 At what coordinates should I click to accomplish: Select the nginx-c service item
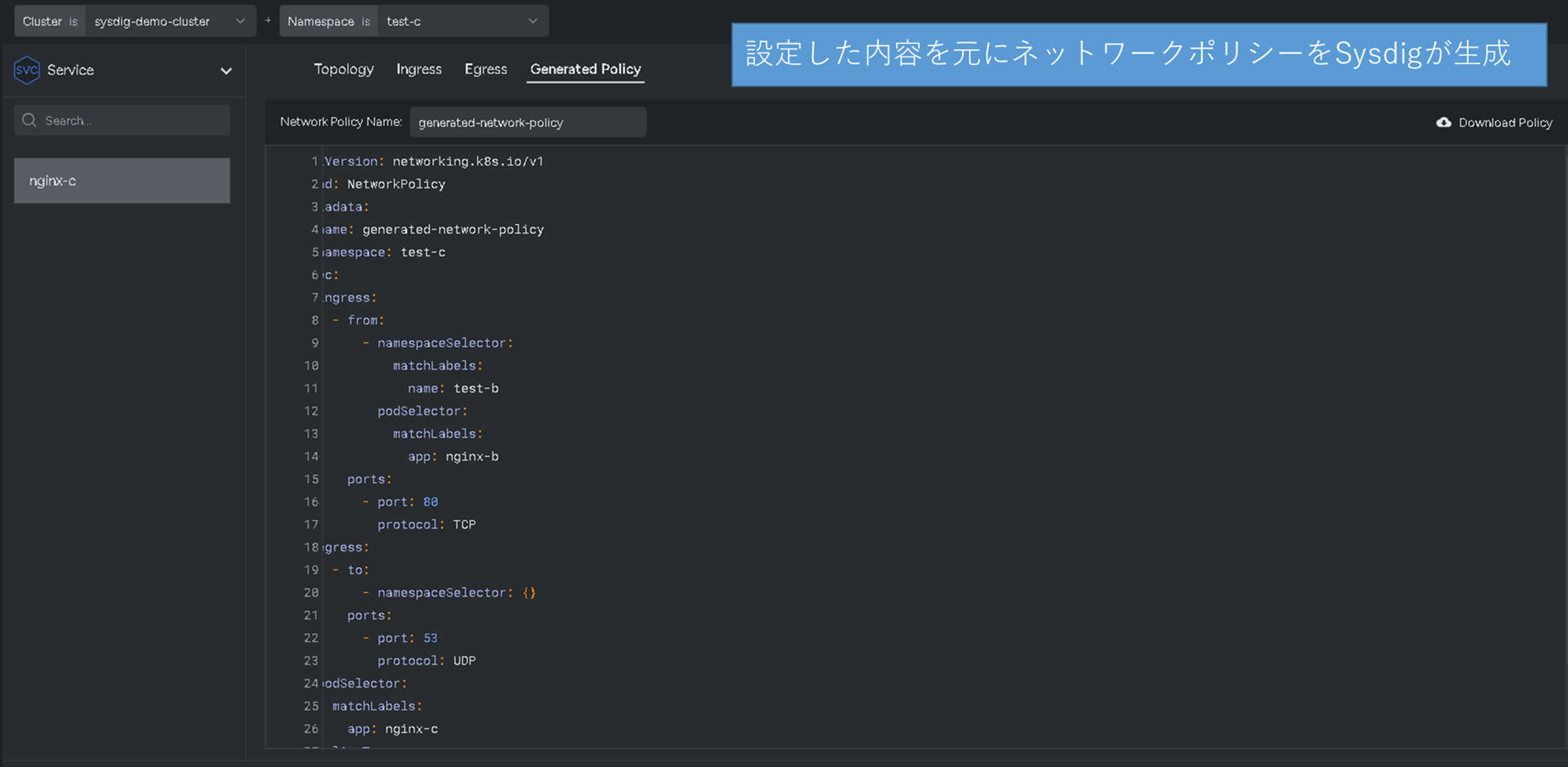click(x=122, y=181)
